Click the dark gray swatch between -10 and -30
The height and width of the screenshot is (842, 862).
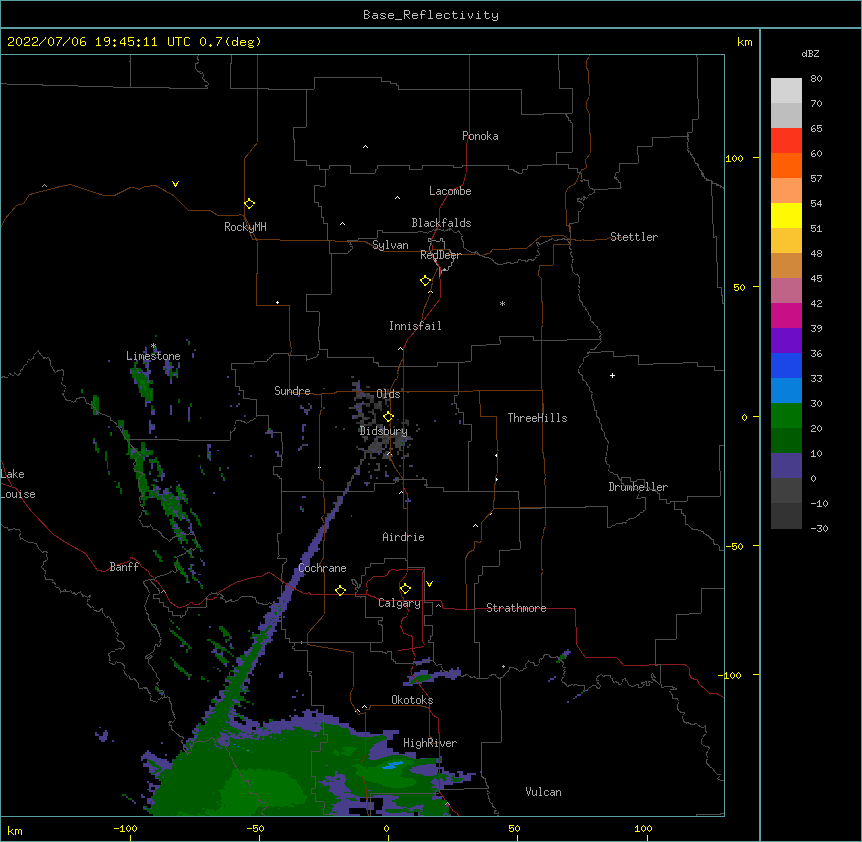click(786, 516)
